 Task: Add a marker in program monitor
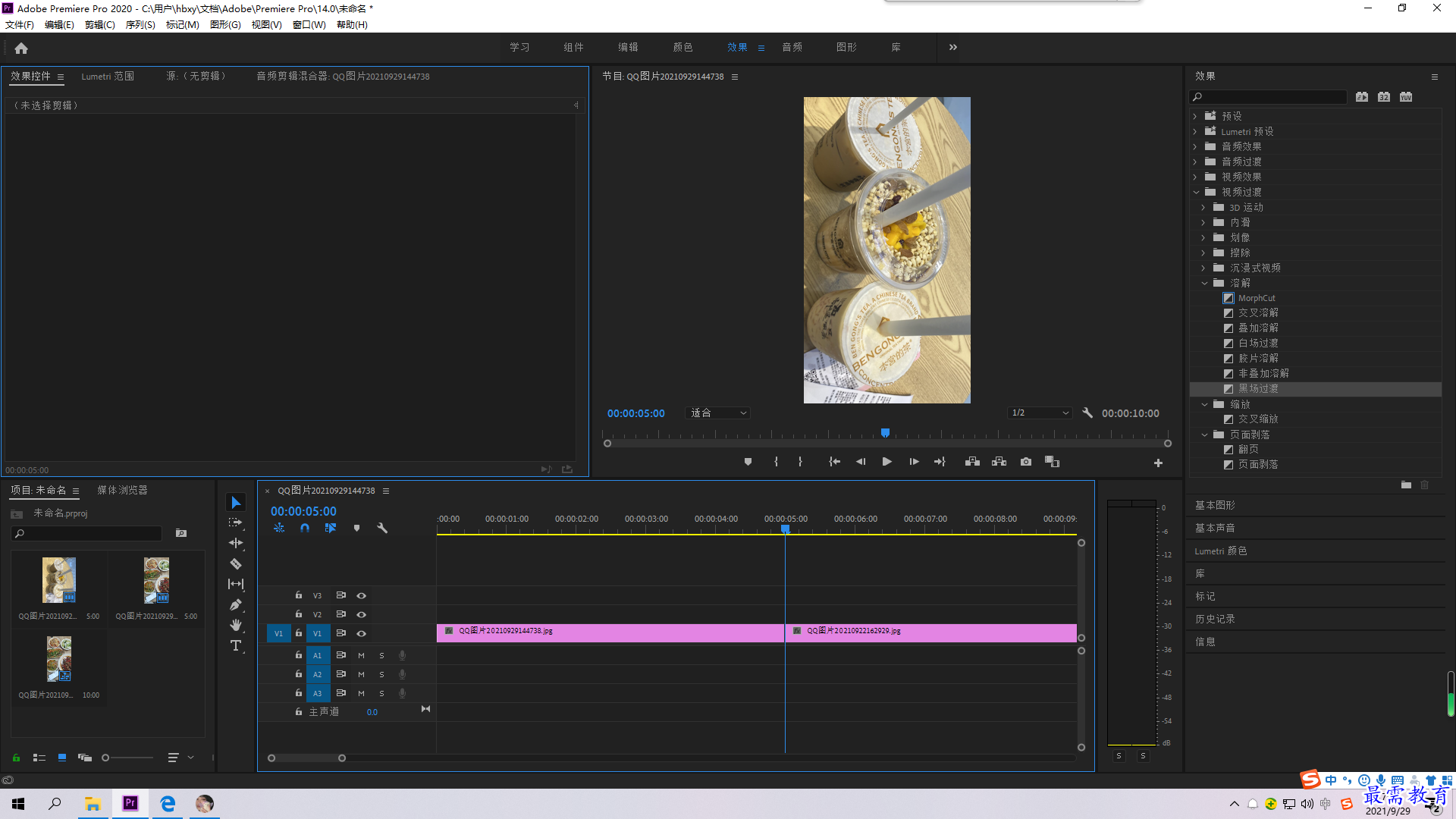click(x=748, y=462)
